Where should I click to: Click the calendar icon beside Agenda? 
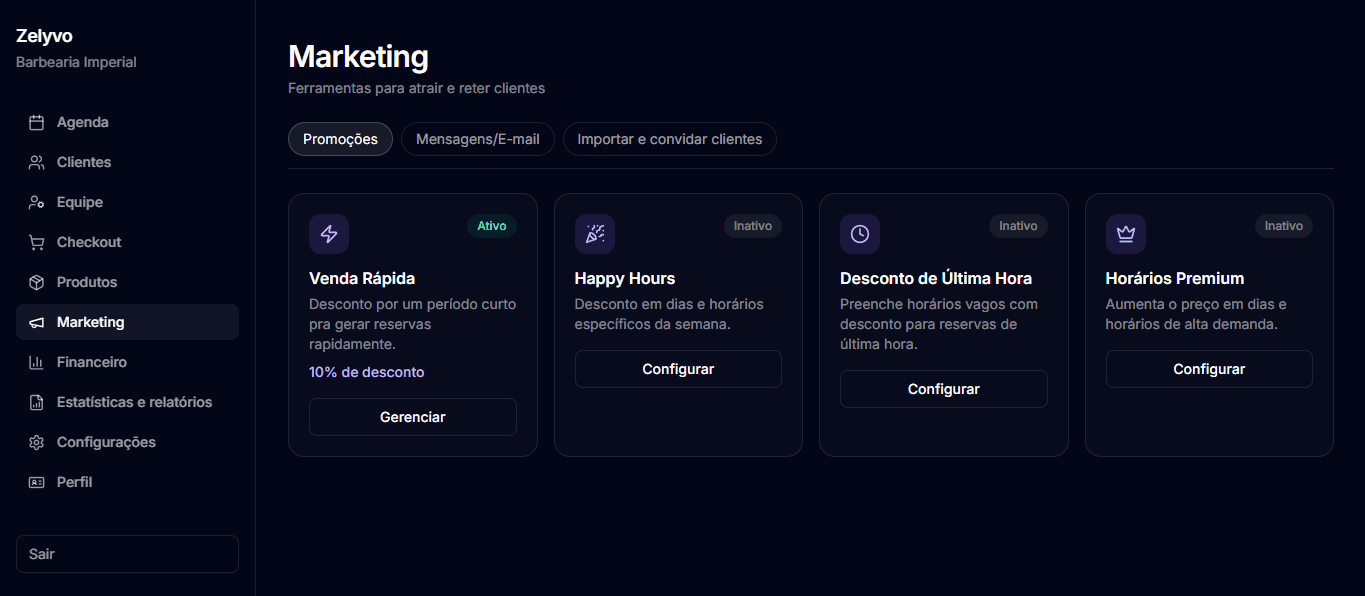pos(37,122)
